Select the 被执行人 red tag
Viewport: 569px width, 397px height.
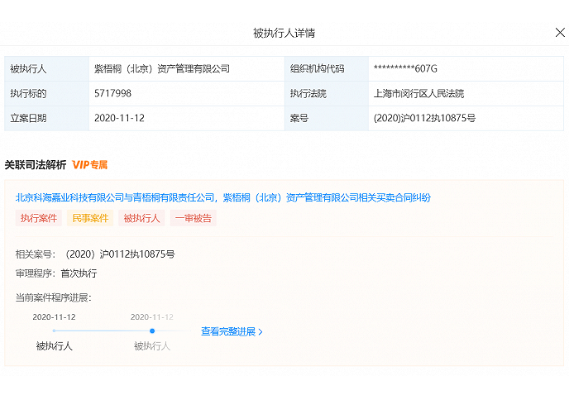[x=142, y=218]
